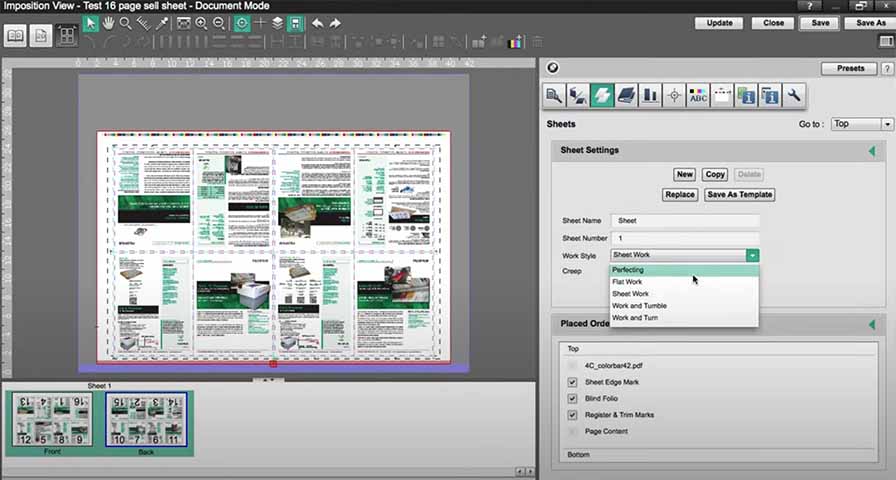Click the fit-to-window view icon

[183, 23]
